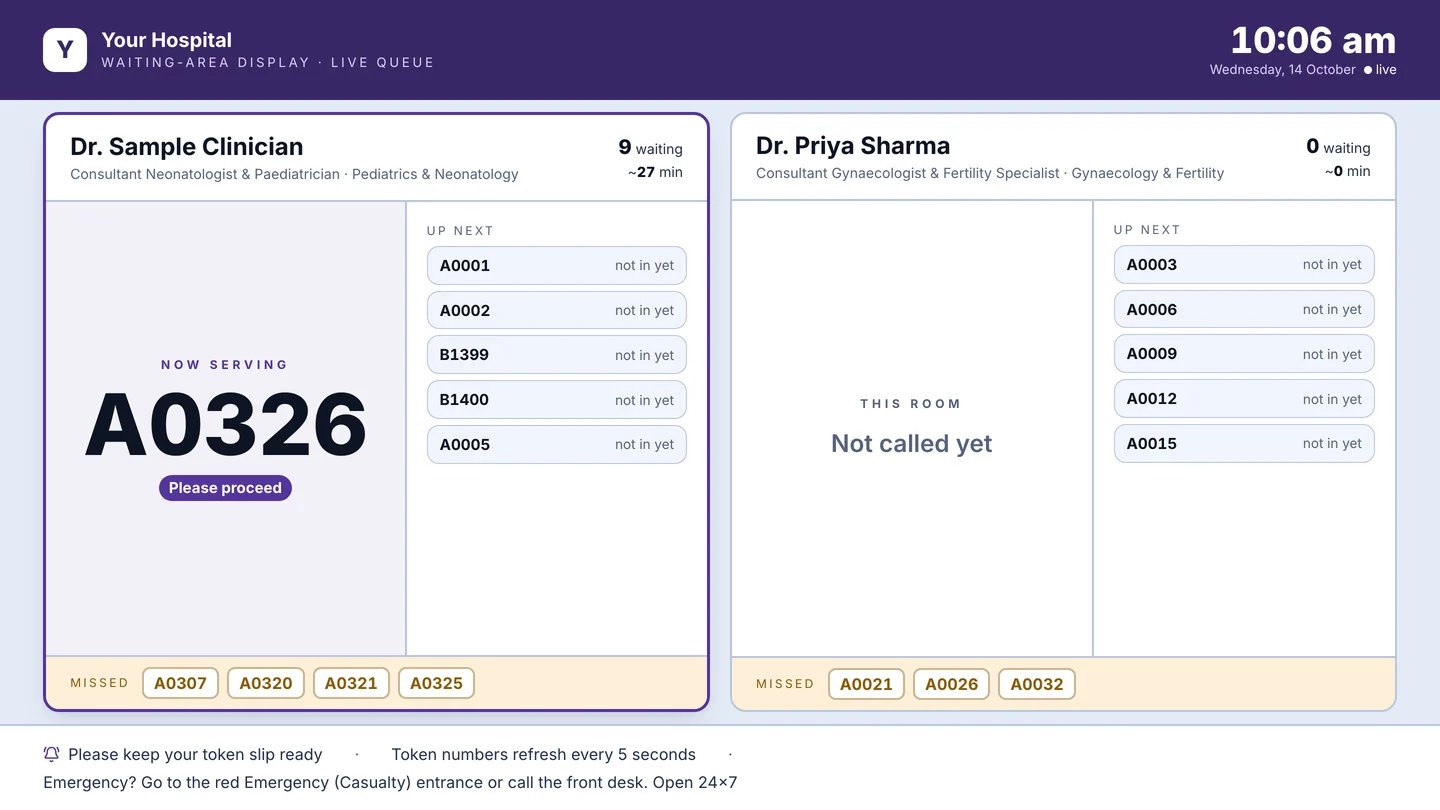Click the Your Hospital title
Viewport: 1440px width, 810px height.
pos(167,40)
